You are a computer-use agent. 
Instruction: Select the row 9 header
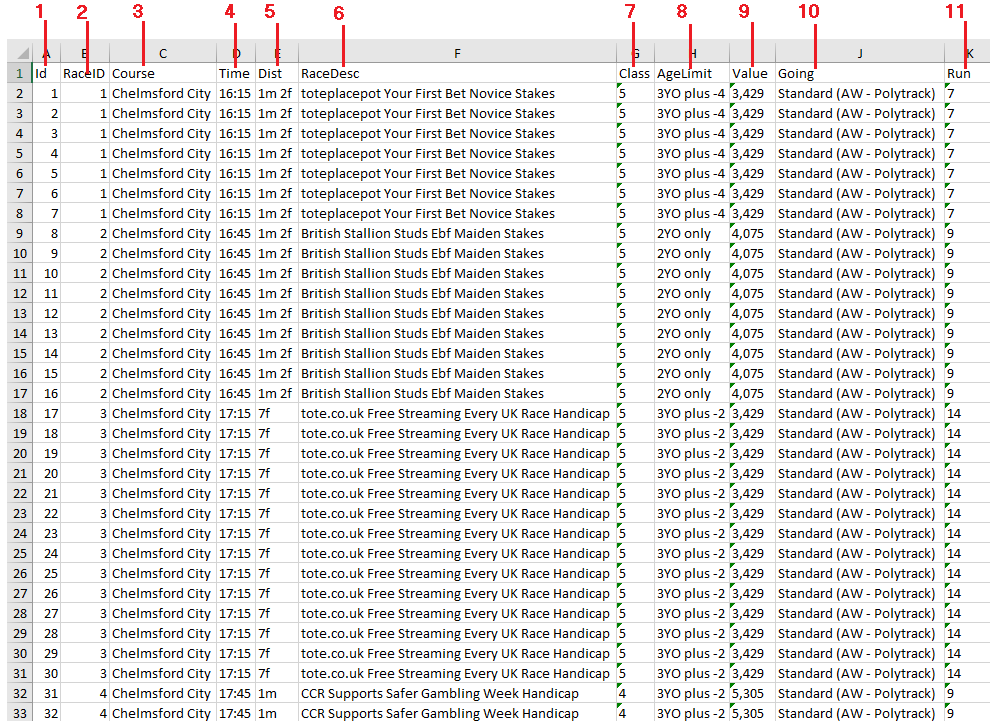coord(19,233)
